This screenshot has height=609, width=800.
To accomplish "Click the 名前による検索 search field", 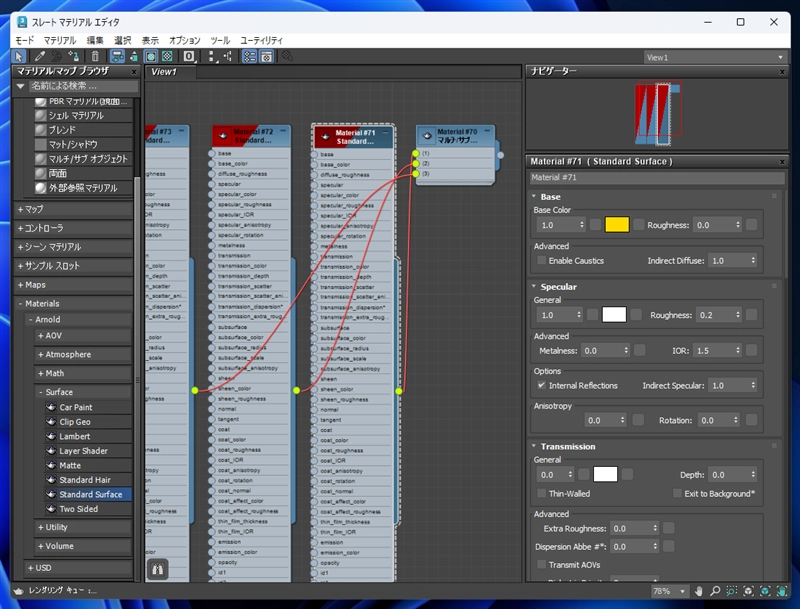I will click(84, 86).
